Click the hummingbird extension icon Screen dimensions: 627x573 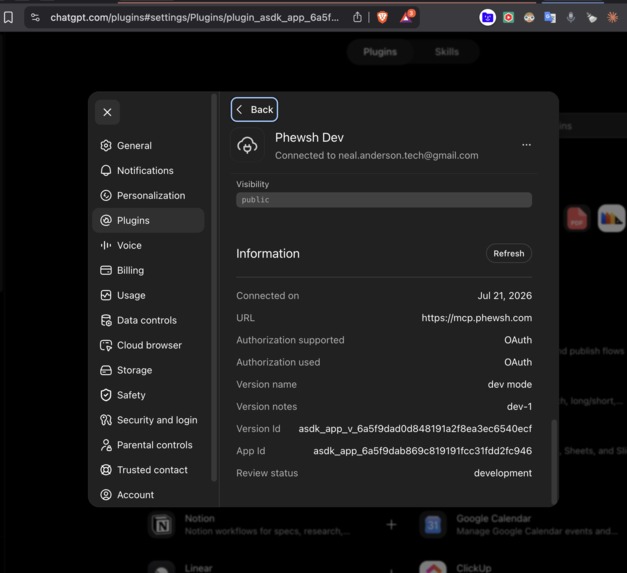591,17
